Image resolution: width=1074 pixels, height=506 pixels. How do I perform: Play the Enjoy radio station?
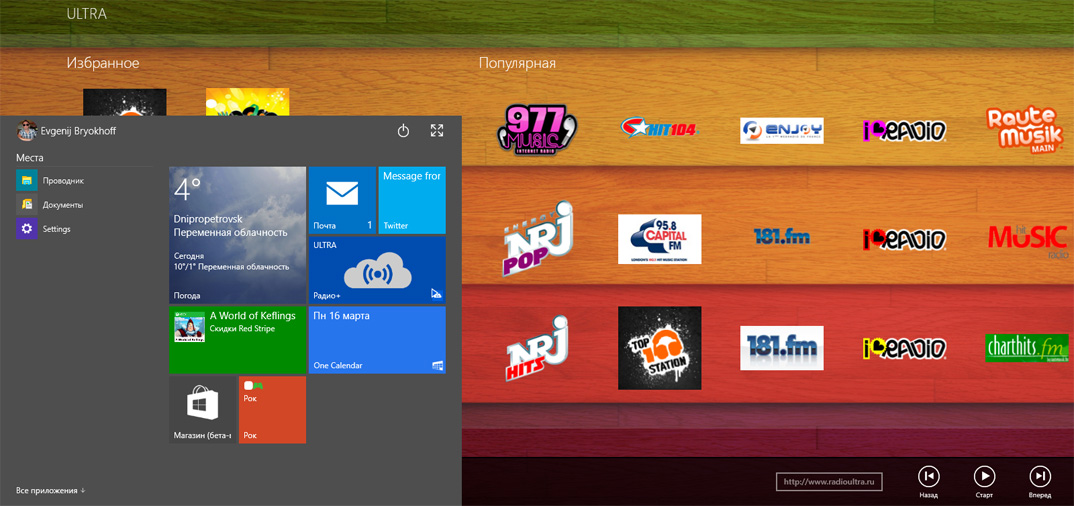pyautogui.click(x=782, y=130)
